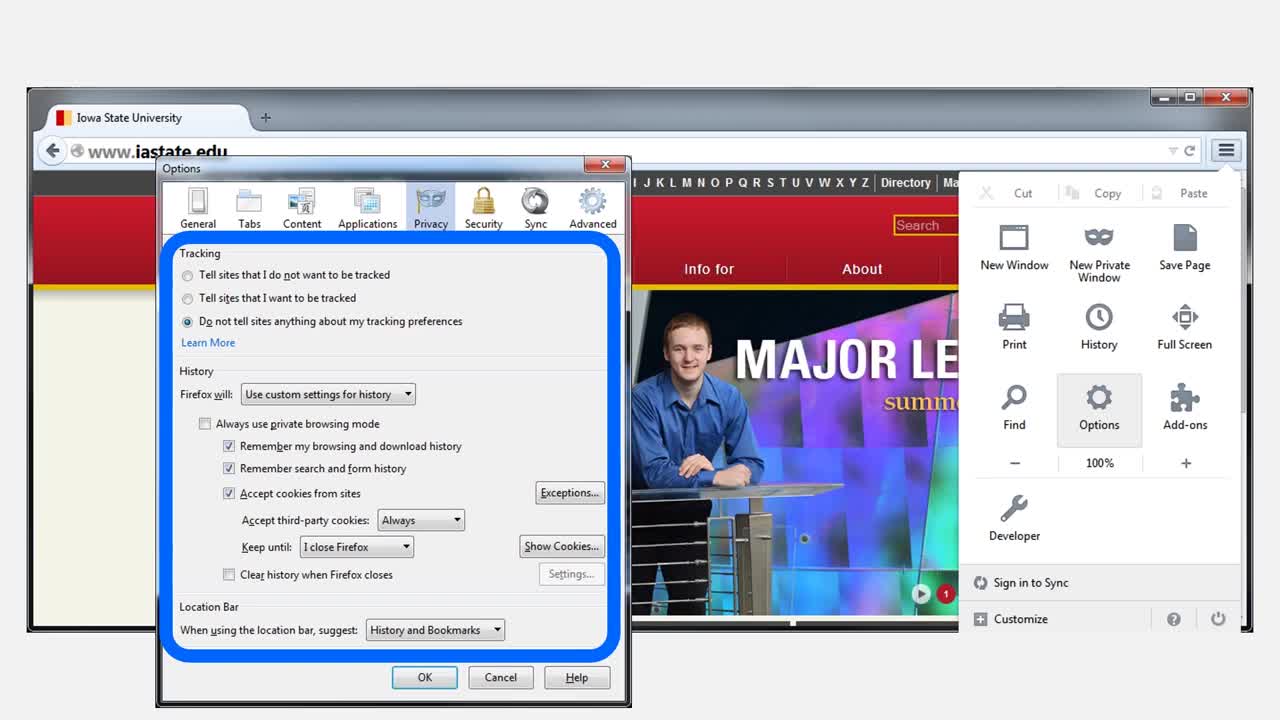Open the URL bar history dropdown arrow
This screenshot has width=1280, height=720.
[1173, 151]
